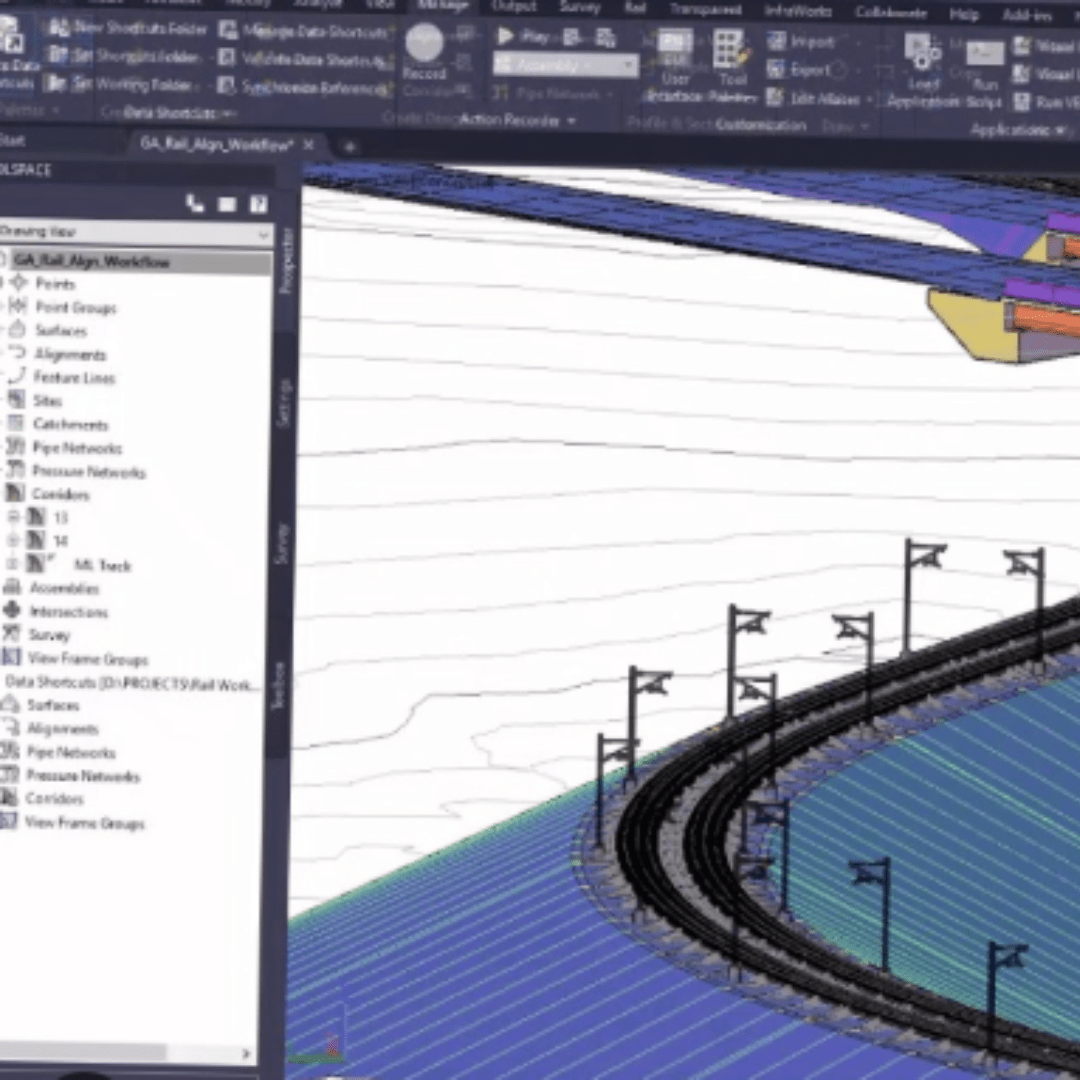The image size is (1080, 1080).
Task: Click the Intersections icon in the tree
Action: point(12,611)
